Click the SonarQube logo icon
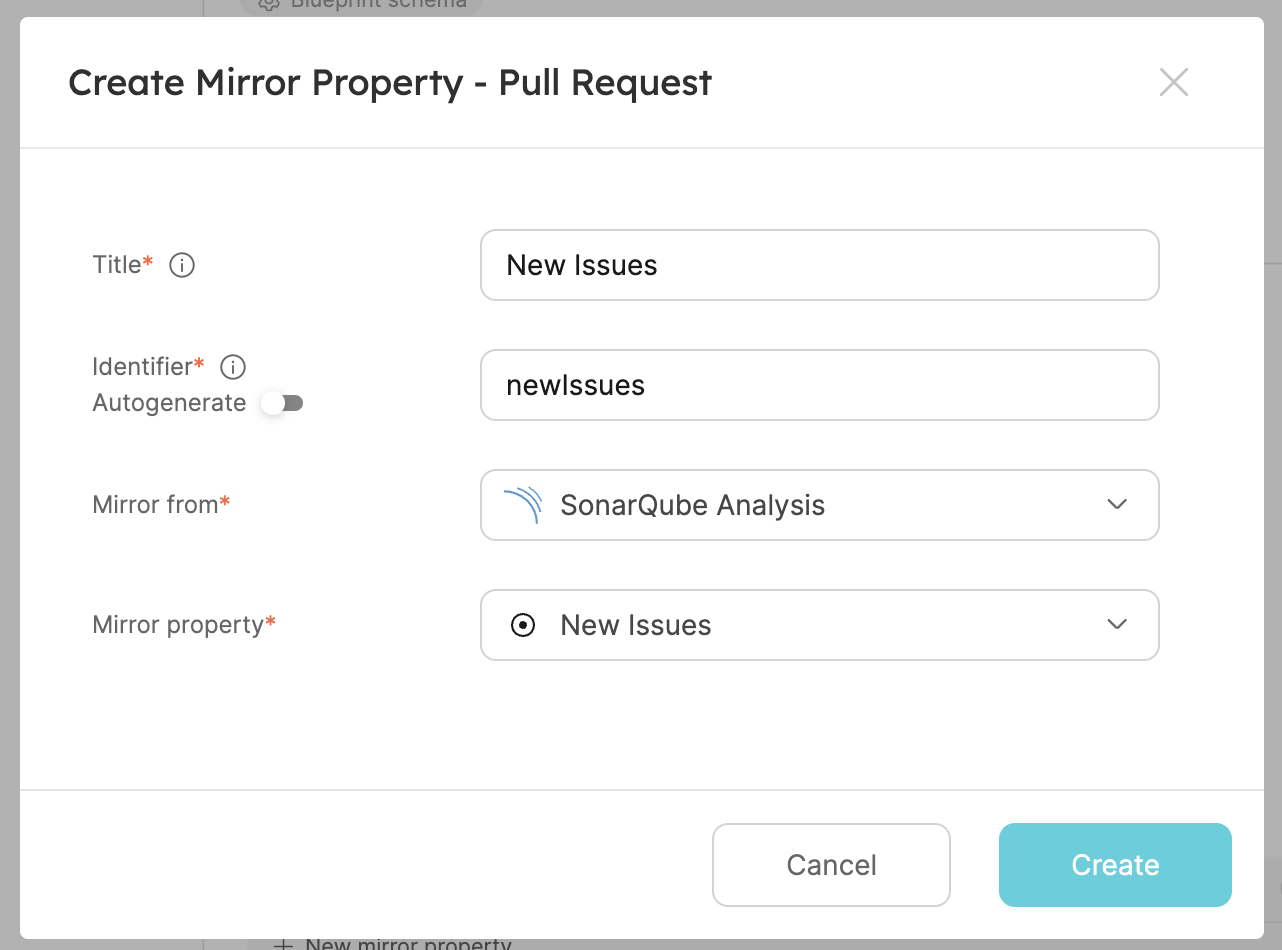The width and height of the screenshot is (1282, 950). pos(523,505)
